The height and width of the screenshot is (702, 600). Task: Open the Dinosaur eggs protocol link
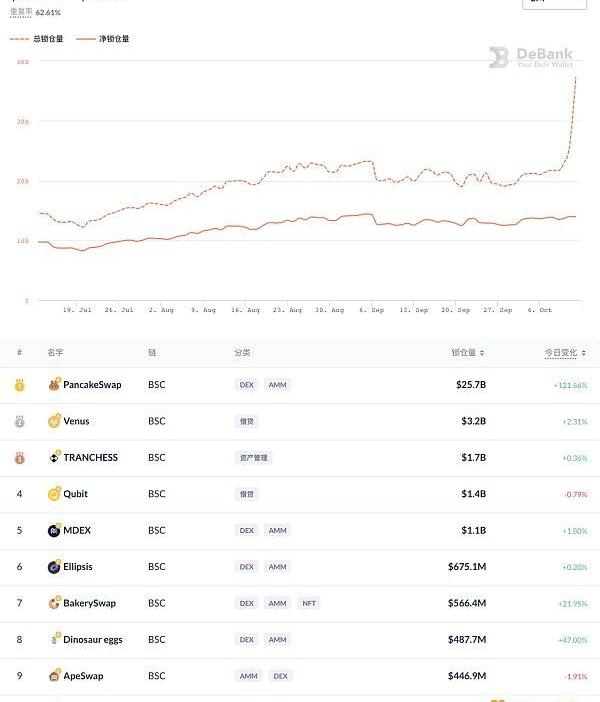point(92,640)
